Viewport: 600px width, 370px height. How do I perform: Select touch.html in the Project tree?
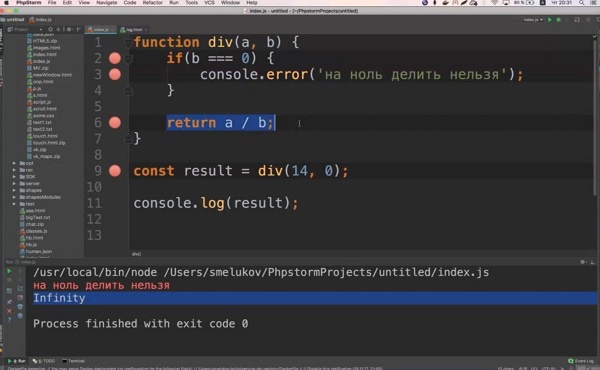[x=42, y=136]
